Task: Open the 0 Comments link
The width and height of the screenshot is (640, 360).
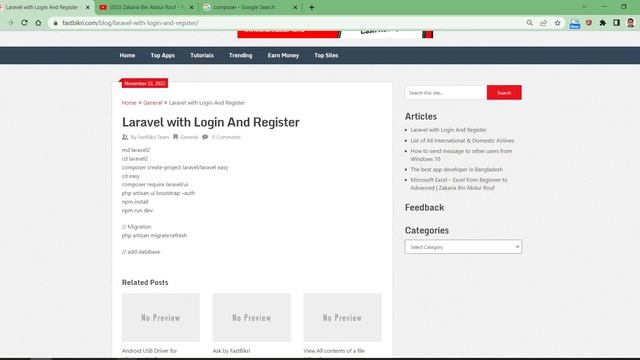Action: tap(226, 137)
